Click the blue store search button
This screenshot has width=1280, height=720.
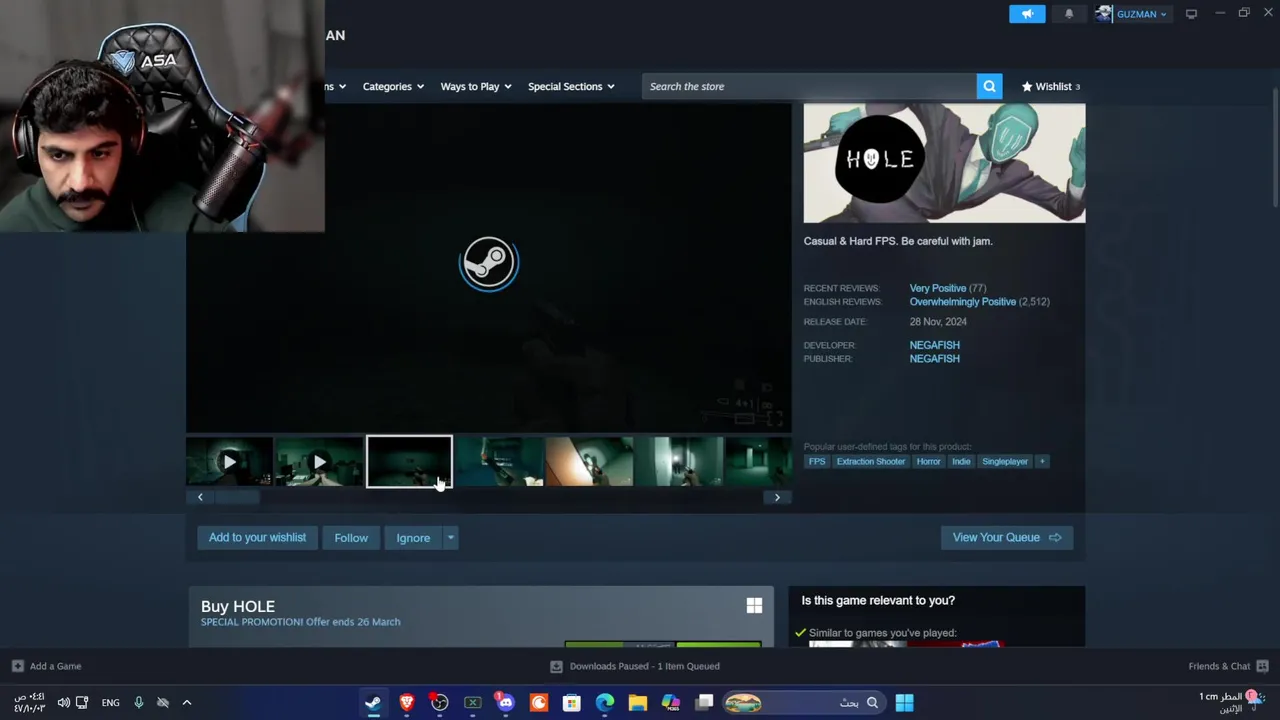[x=989, y=86]
